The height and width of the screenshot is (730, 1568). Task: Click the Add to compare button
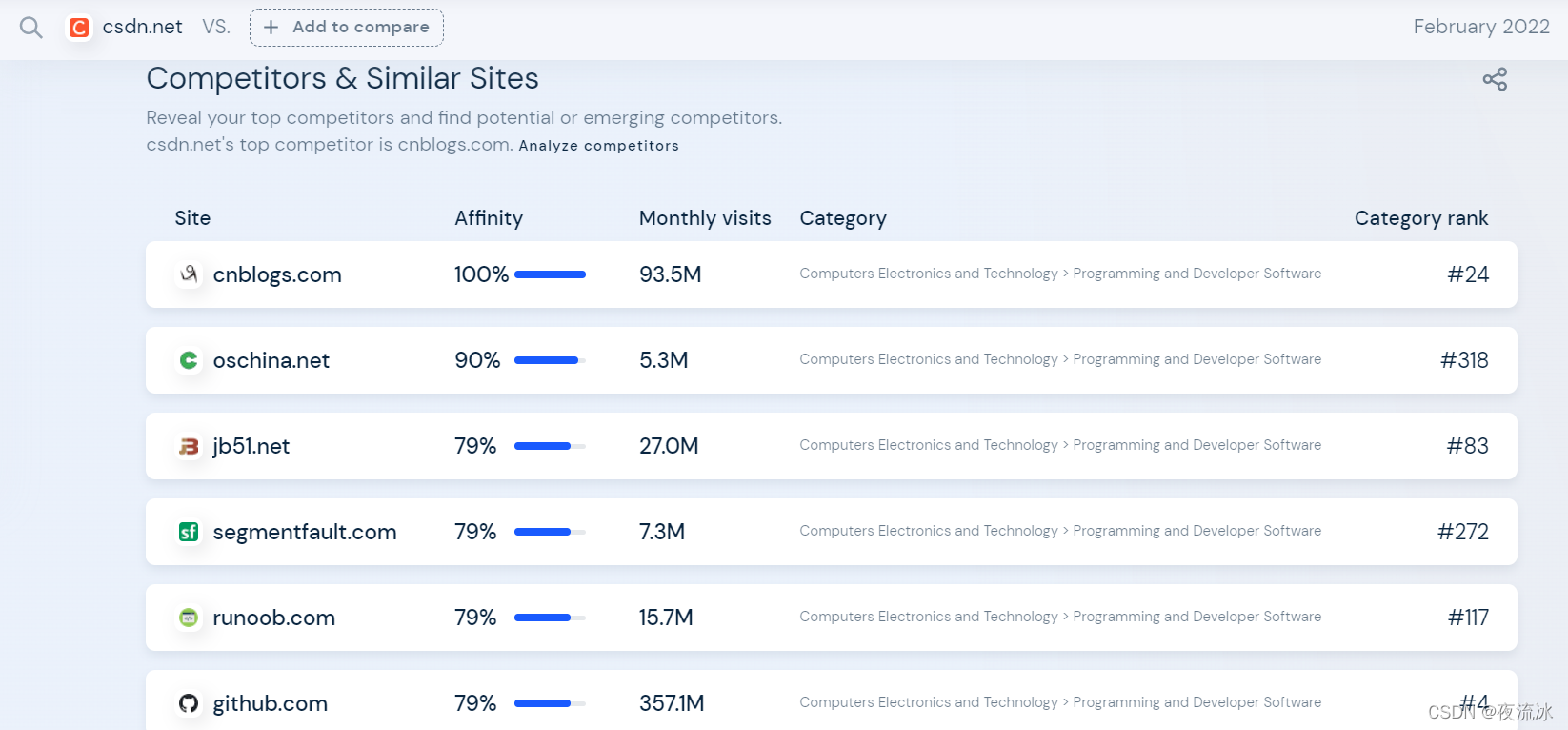point(347,28)
